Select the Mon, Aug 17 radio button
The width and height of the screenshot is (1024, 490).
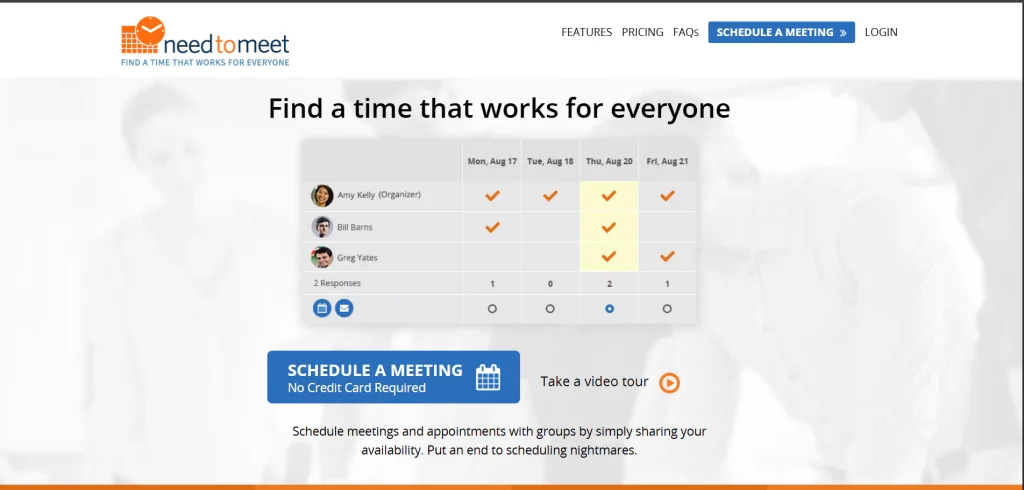(492, 309)
